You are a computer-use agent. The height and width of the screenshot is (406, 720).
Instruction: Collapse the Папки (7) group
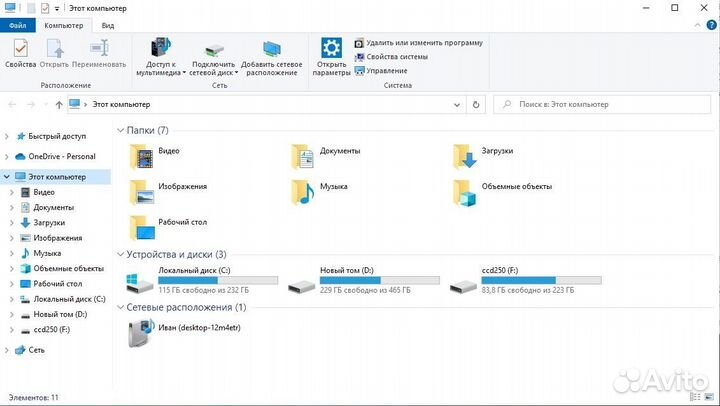point(121,131)
